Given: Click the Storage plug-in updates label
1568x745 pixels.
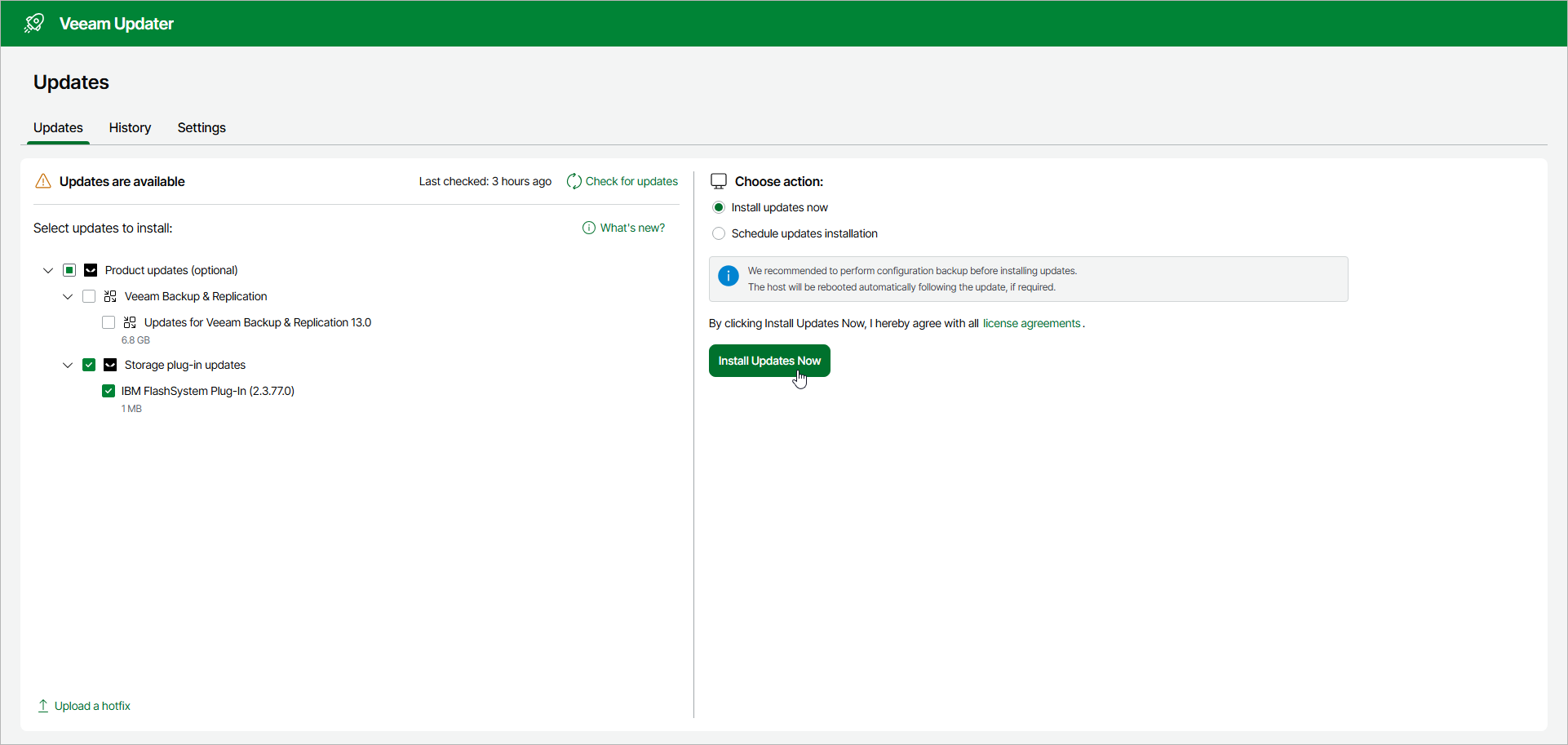Looking at the screenshot, I should click(185, 365).
